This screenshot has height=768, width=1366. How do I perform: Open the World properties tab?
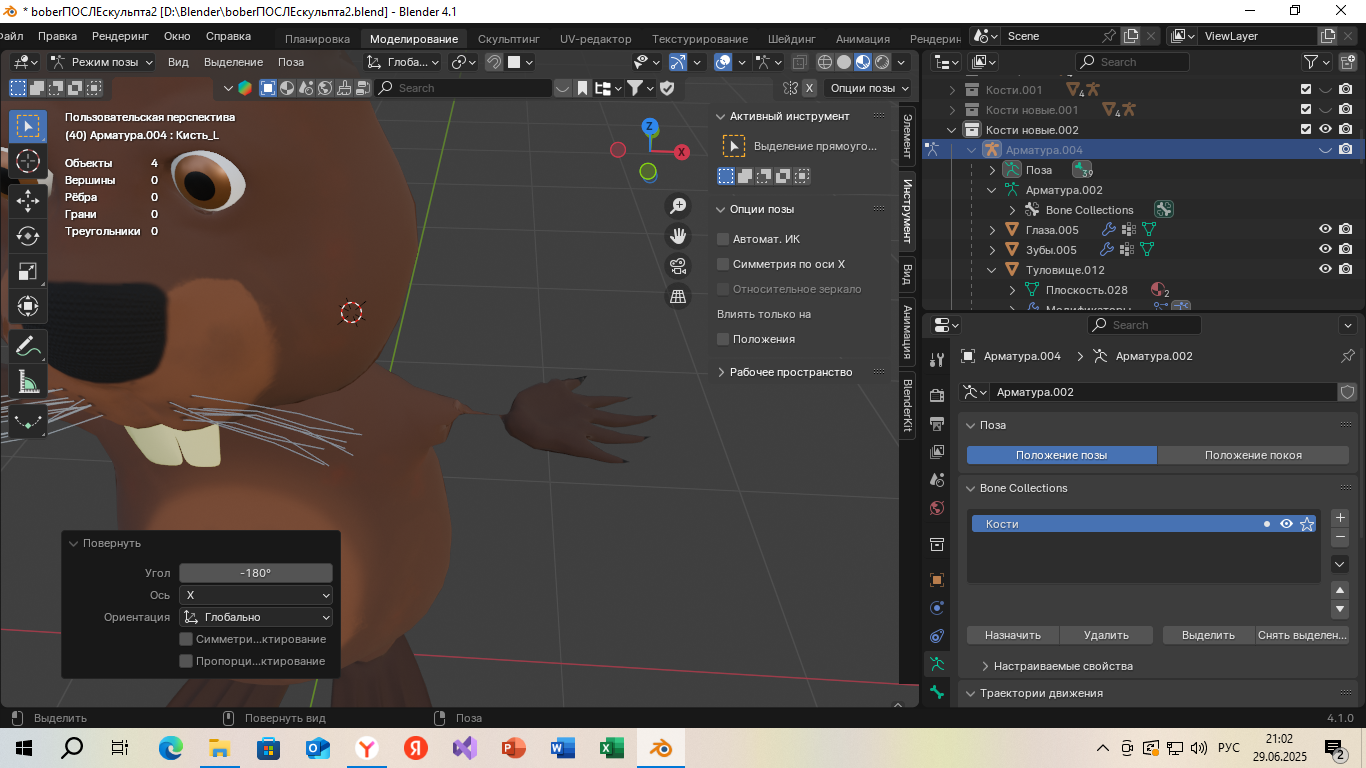coord(937,508)
